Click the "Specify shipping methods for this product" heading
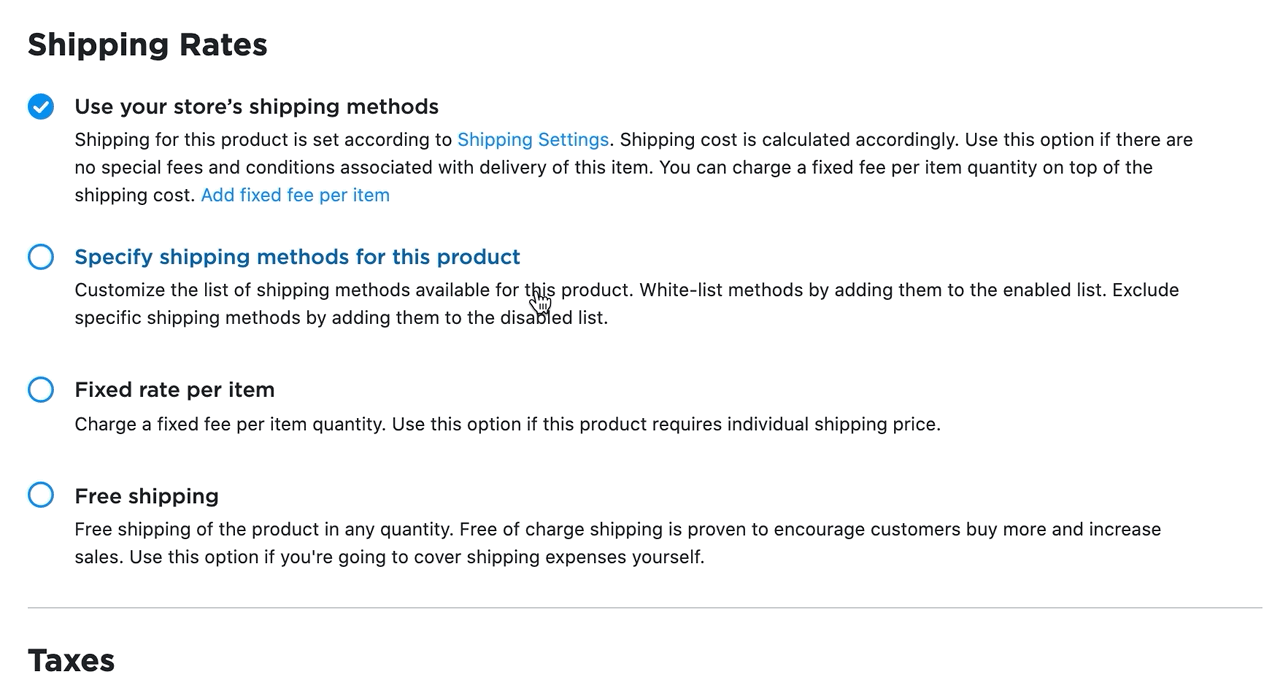Screen dimensions: 1279x680 [297, 257]
